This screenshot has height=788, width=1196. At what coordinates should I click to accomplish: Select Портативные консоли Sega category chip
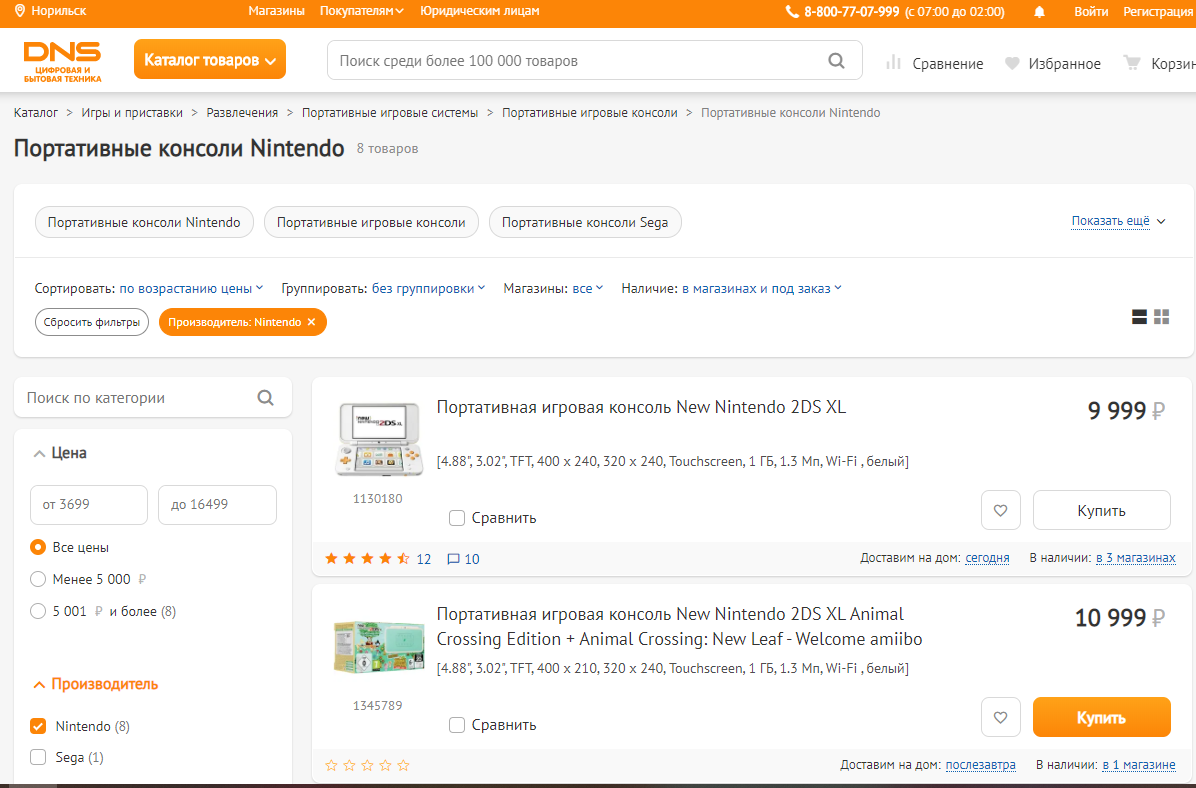(585, 222)
